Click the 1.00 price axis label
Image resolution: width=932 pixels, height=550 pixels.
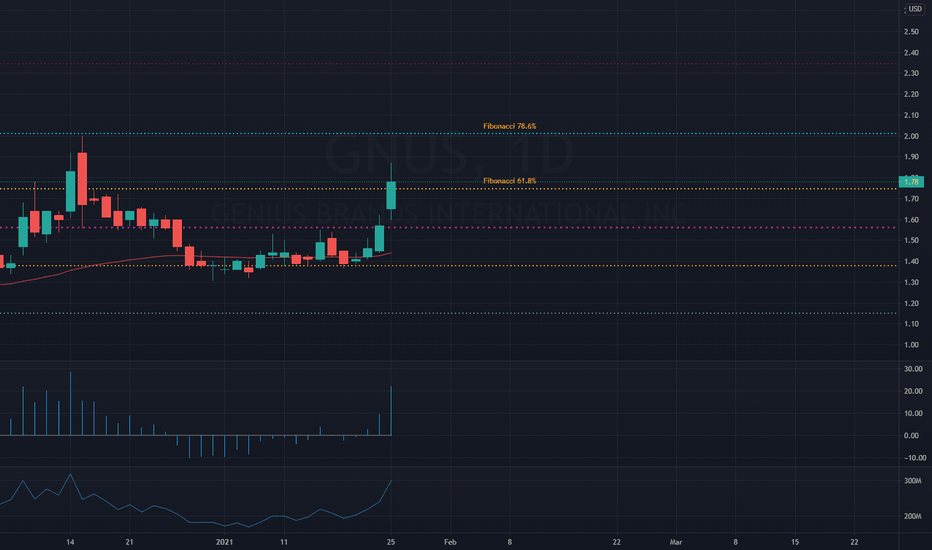coord(911,345)
